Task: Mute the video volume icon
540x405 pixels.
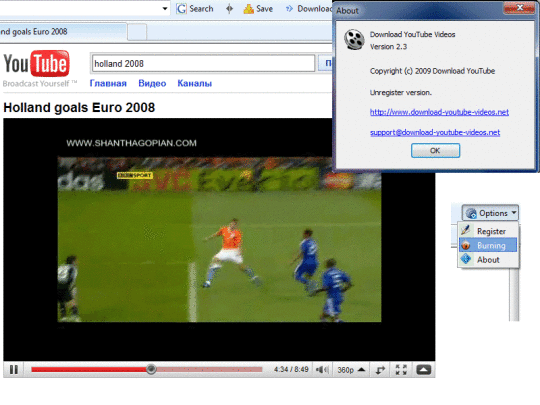Action: point(322,370)
